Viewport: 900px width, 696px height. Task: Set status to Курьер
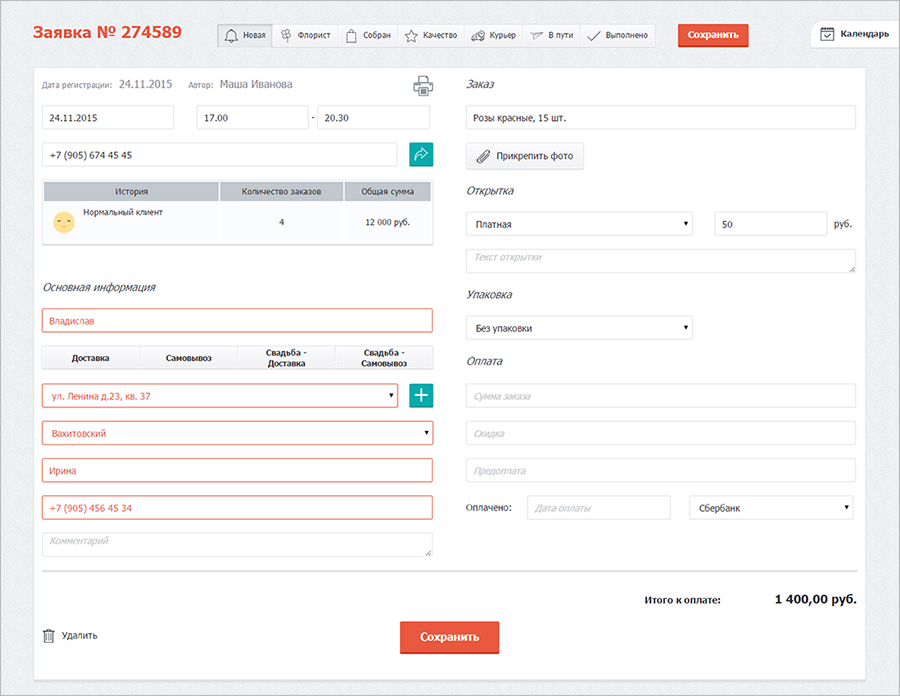point(494,36)
